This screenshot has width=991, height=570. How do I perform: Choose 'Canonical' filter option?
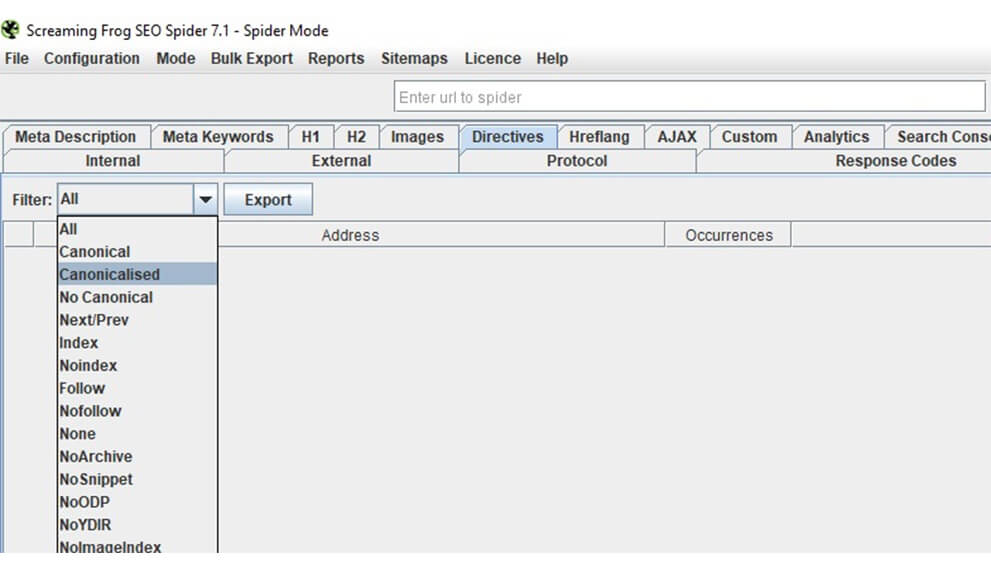(x=137, y=252)
